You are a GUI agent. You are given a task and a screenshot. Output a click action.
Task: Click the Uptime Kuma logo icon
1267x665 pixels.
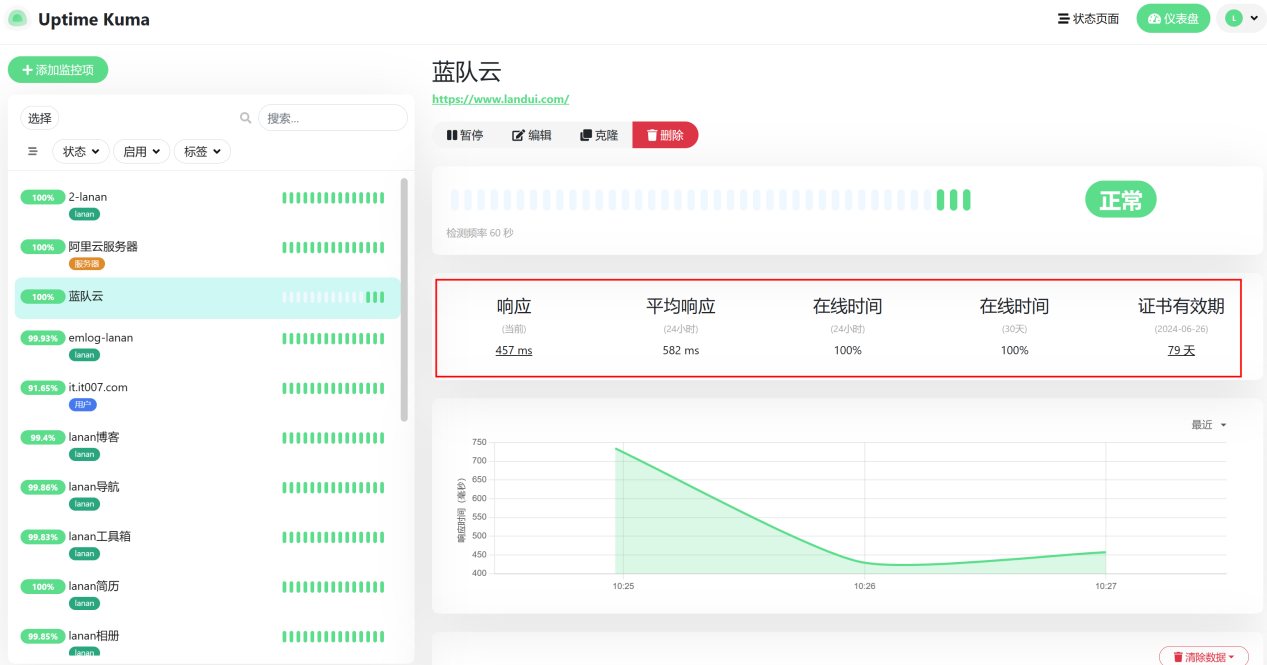tap(18, 19)
